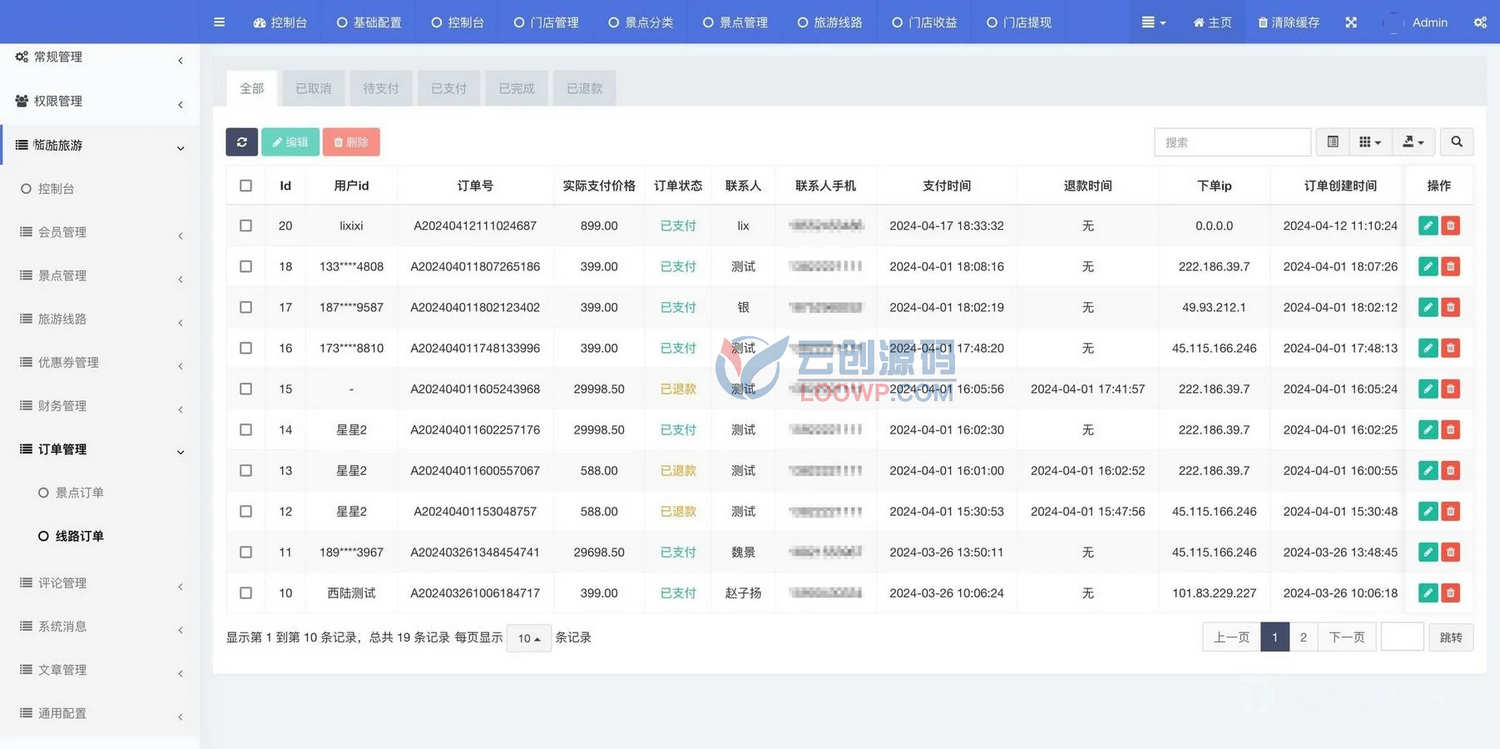The height and width of the screenshot is (749, 1500).
Task: Switch to the 已退款 filter tab
Action: (x=584, y=88)
